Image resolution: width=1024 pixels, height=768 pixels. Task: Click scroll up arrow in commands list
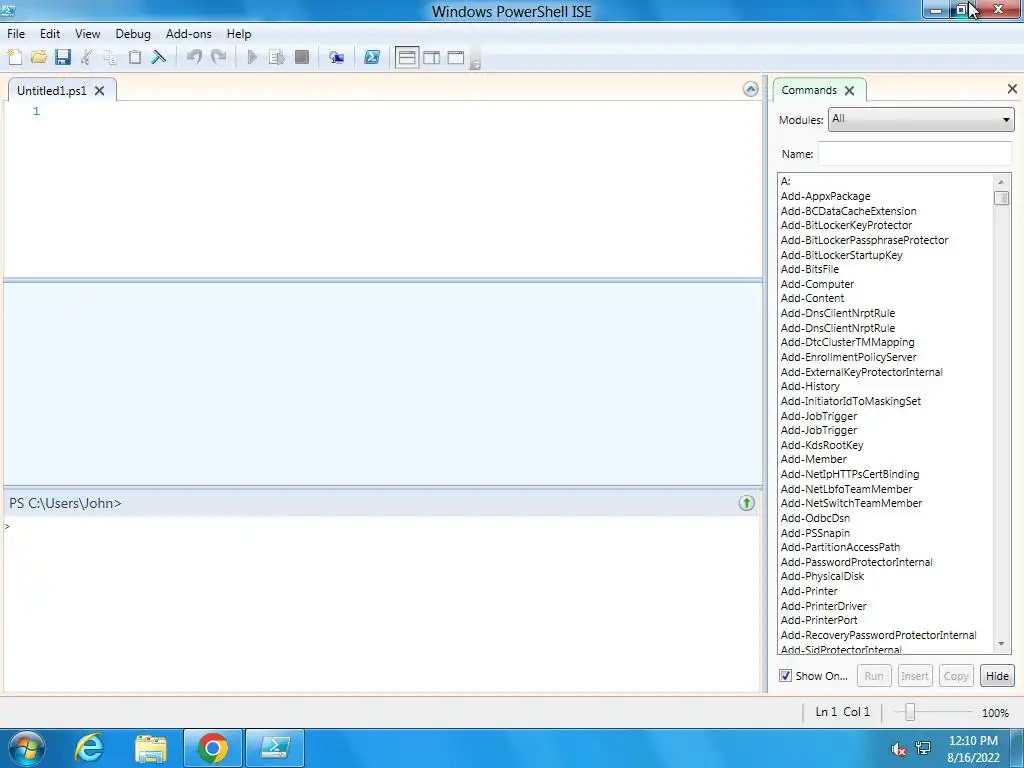coord(1001,182)
